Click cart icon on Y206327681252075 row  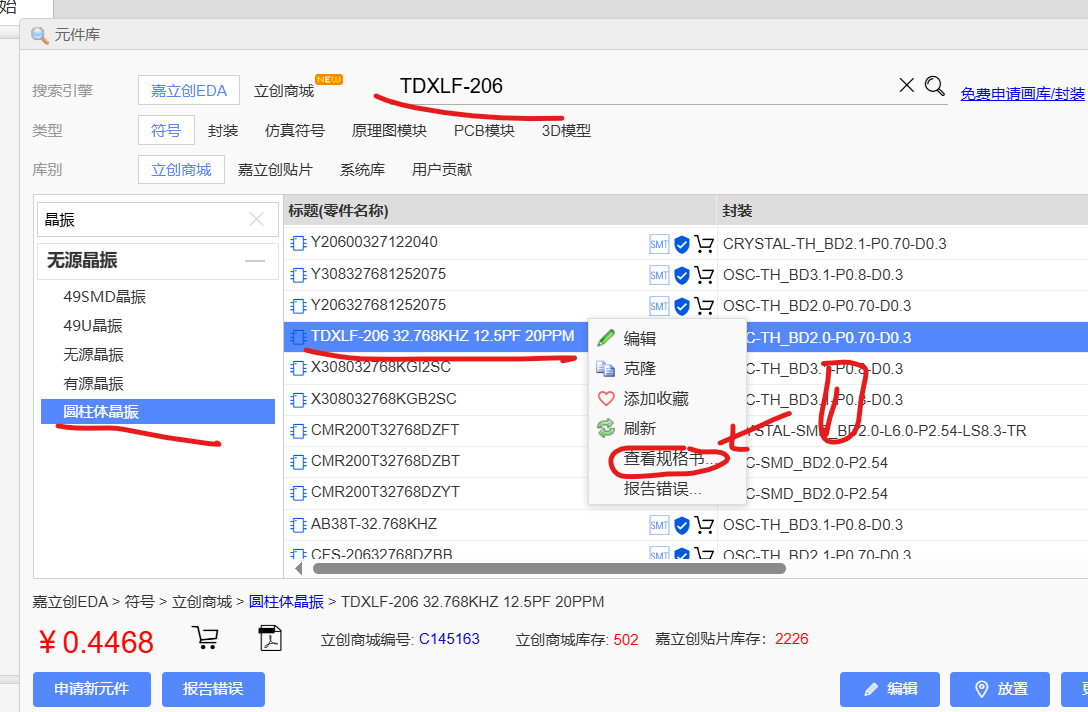click(704, 306)
